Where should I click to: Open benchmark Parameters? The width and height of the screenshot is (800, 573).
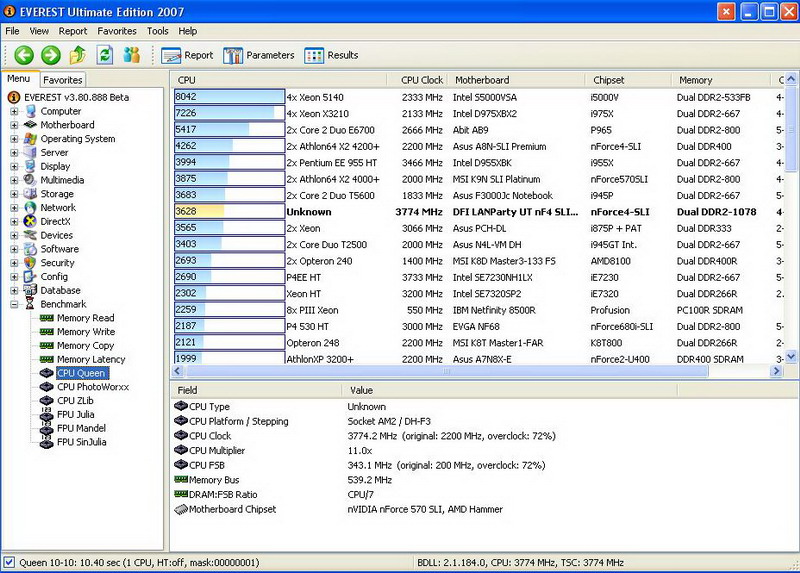pos(259,55)
